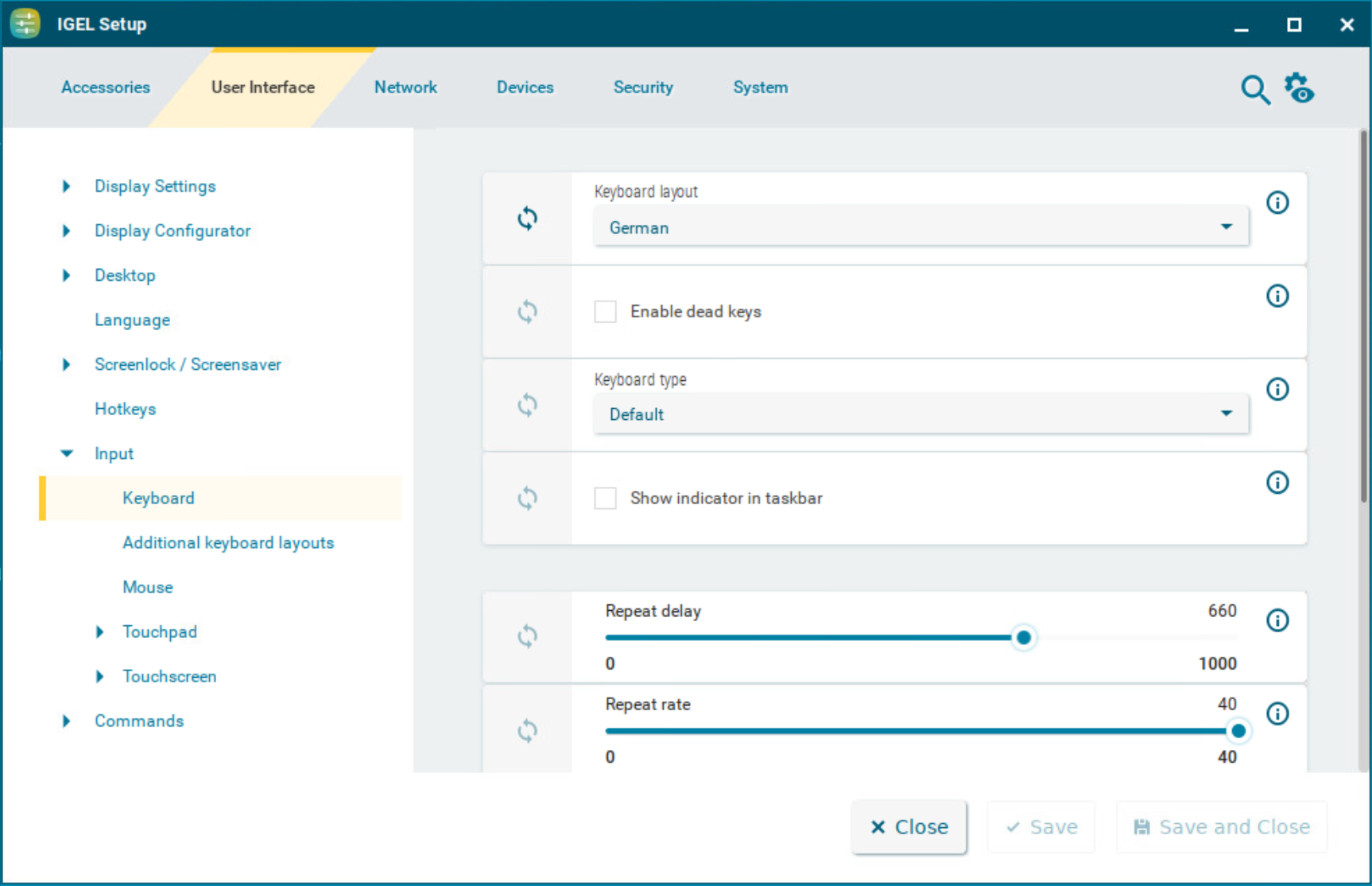Open the Keyboard type dropdown

[x=920, y=414]
